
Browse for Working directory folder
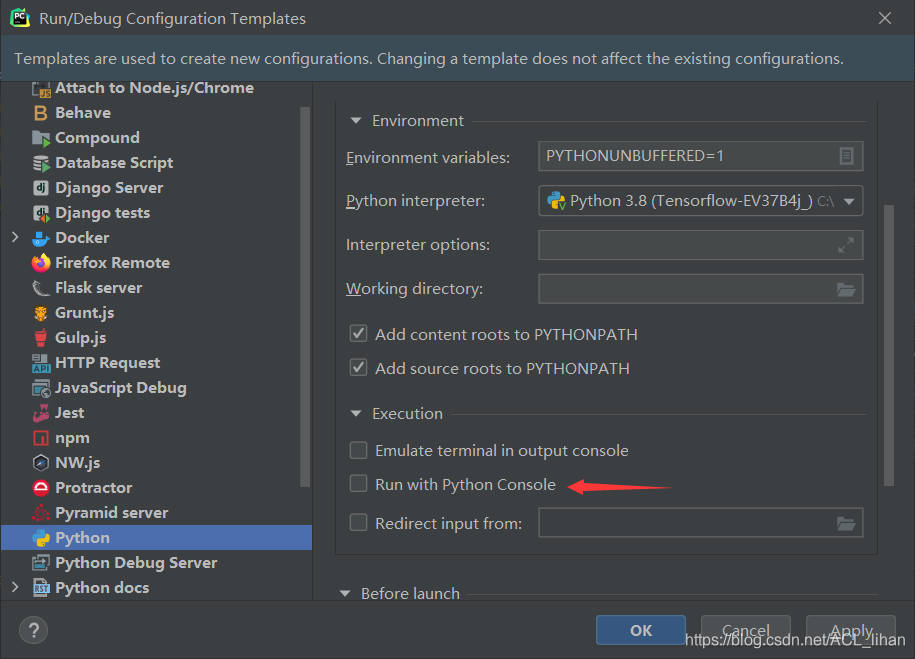click(846, 289)
